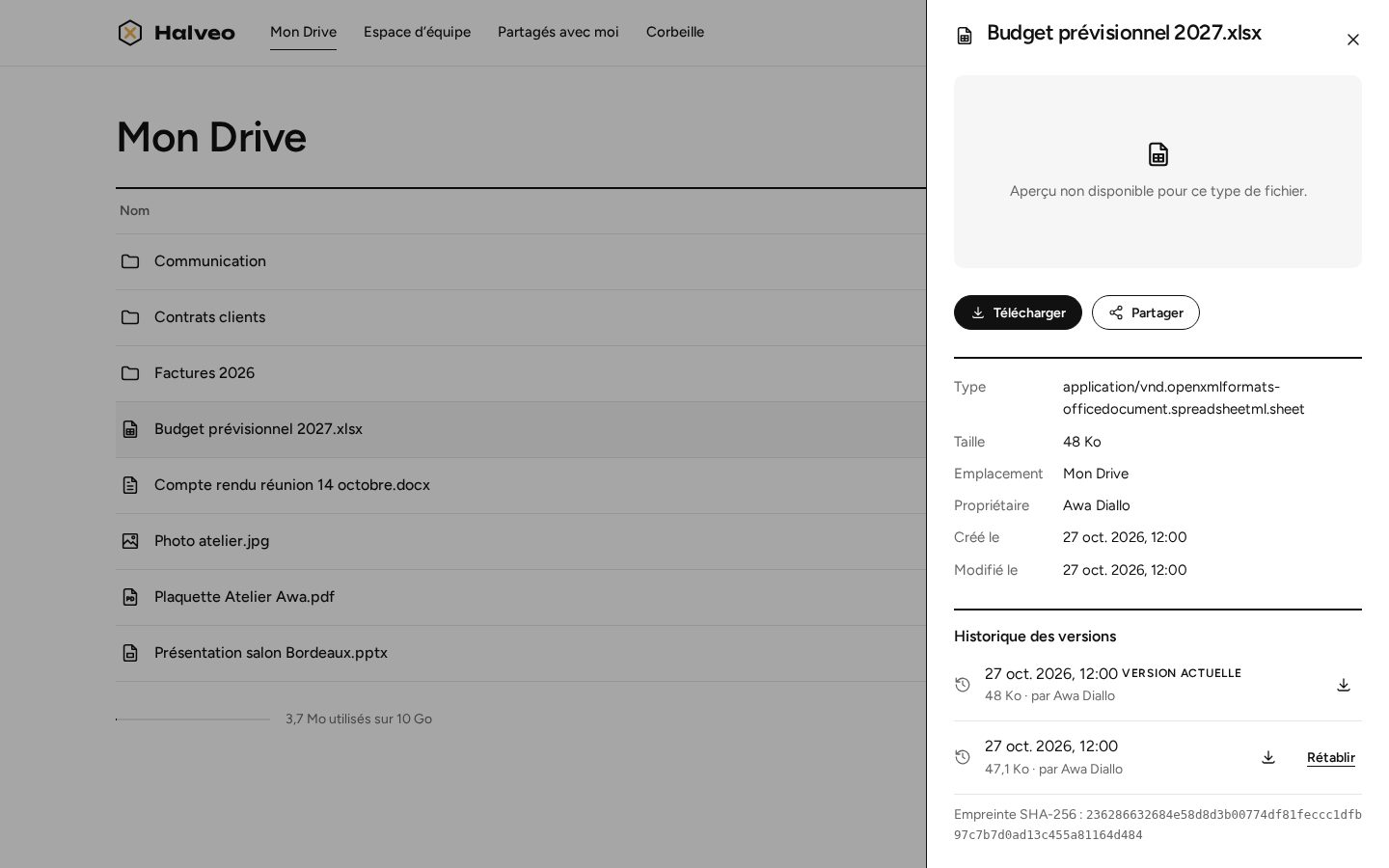Select Budget prévisionnel 2027.xlsx in the file list

(259, 429)
